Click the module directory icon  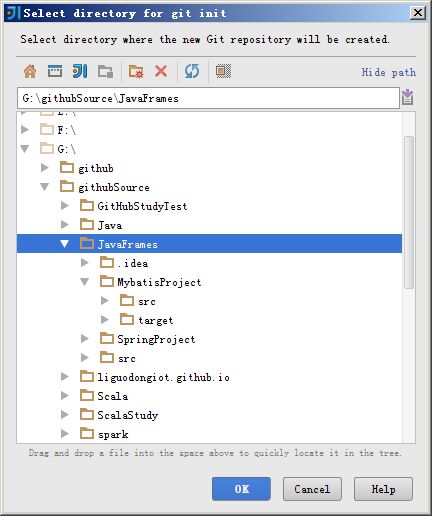[x=105, y=71]
